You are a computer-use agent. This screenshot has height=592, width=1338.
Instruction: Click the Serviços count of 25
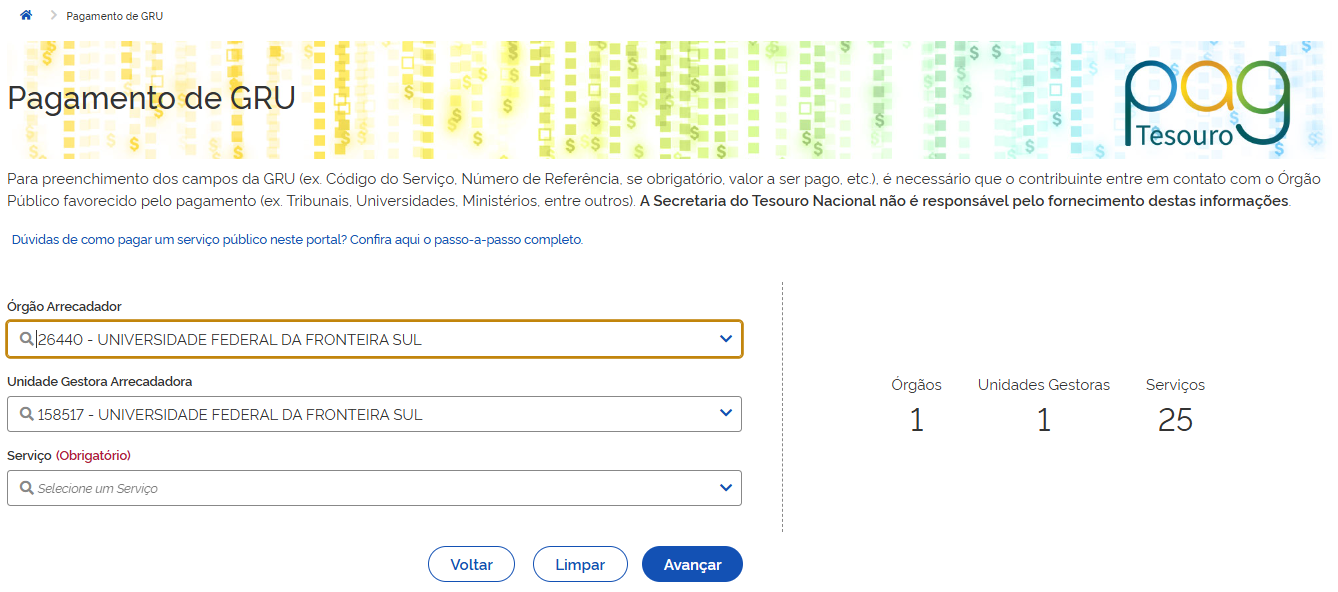click(1175, 420)
